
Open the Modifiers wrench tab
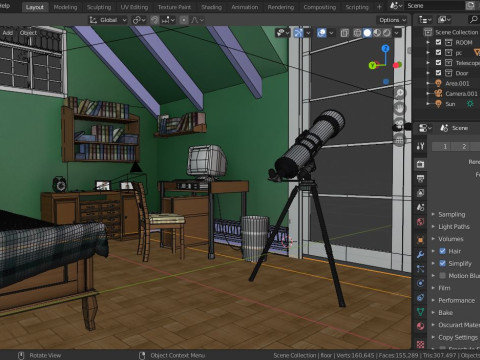(x=420, y=254)
